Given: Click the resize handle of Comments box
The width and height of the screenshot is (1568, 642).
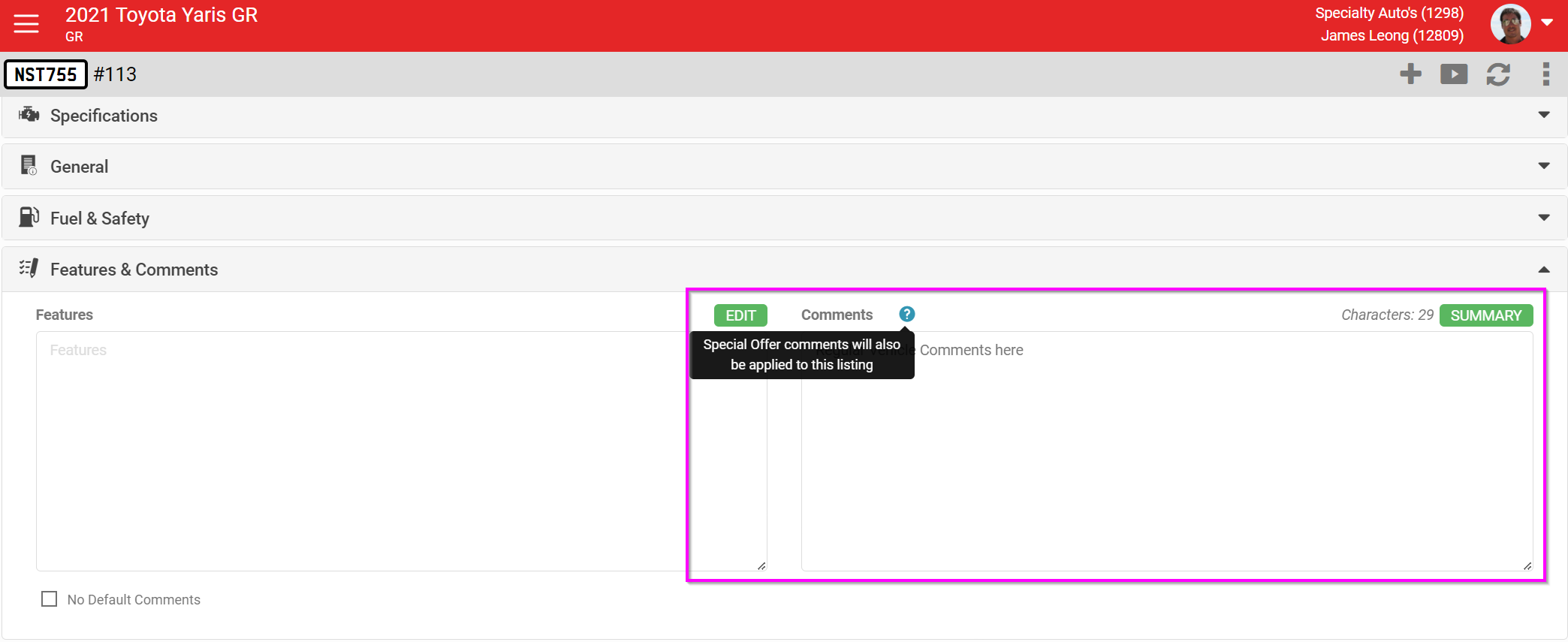Looking at the screenshot, I should 1527,565.
